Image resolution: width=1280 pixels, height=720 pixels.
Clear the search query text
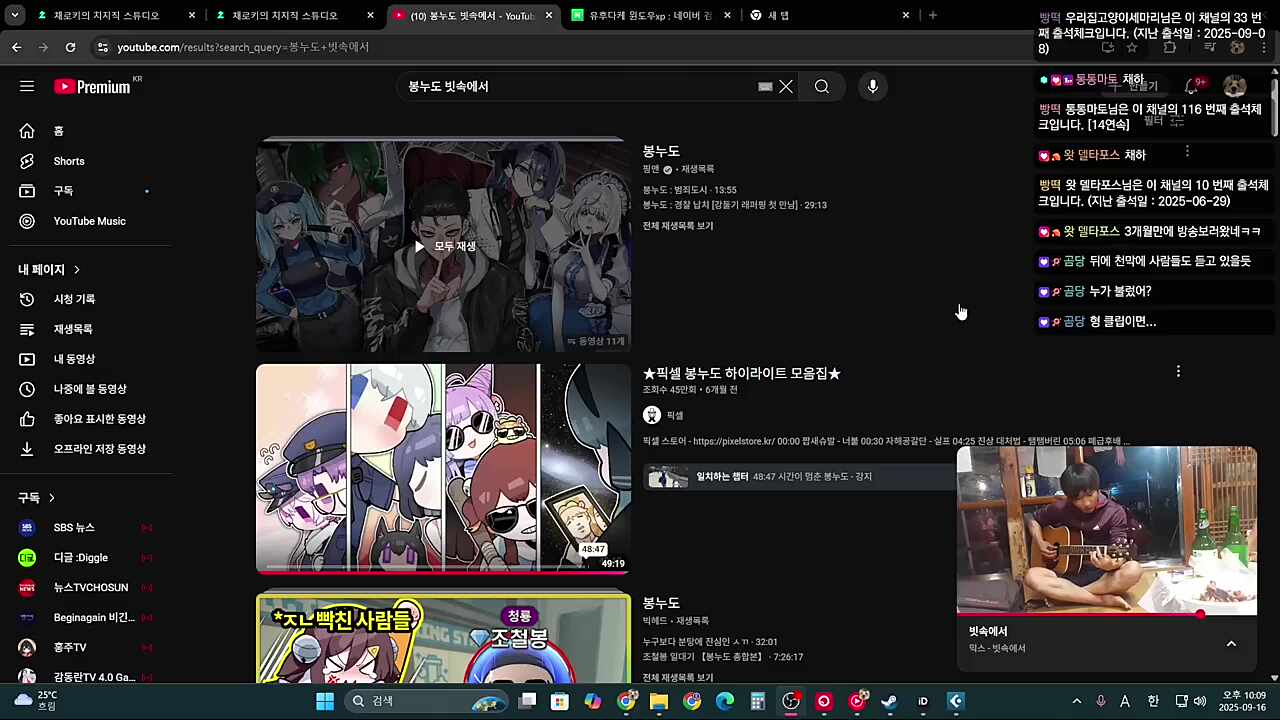[786, 87]
